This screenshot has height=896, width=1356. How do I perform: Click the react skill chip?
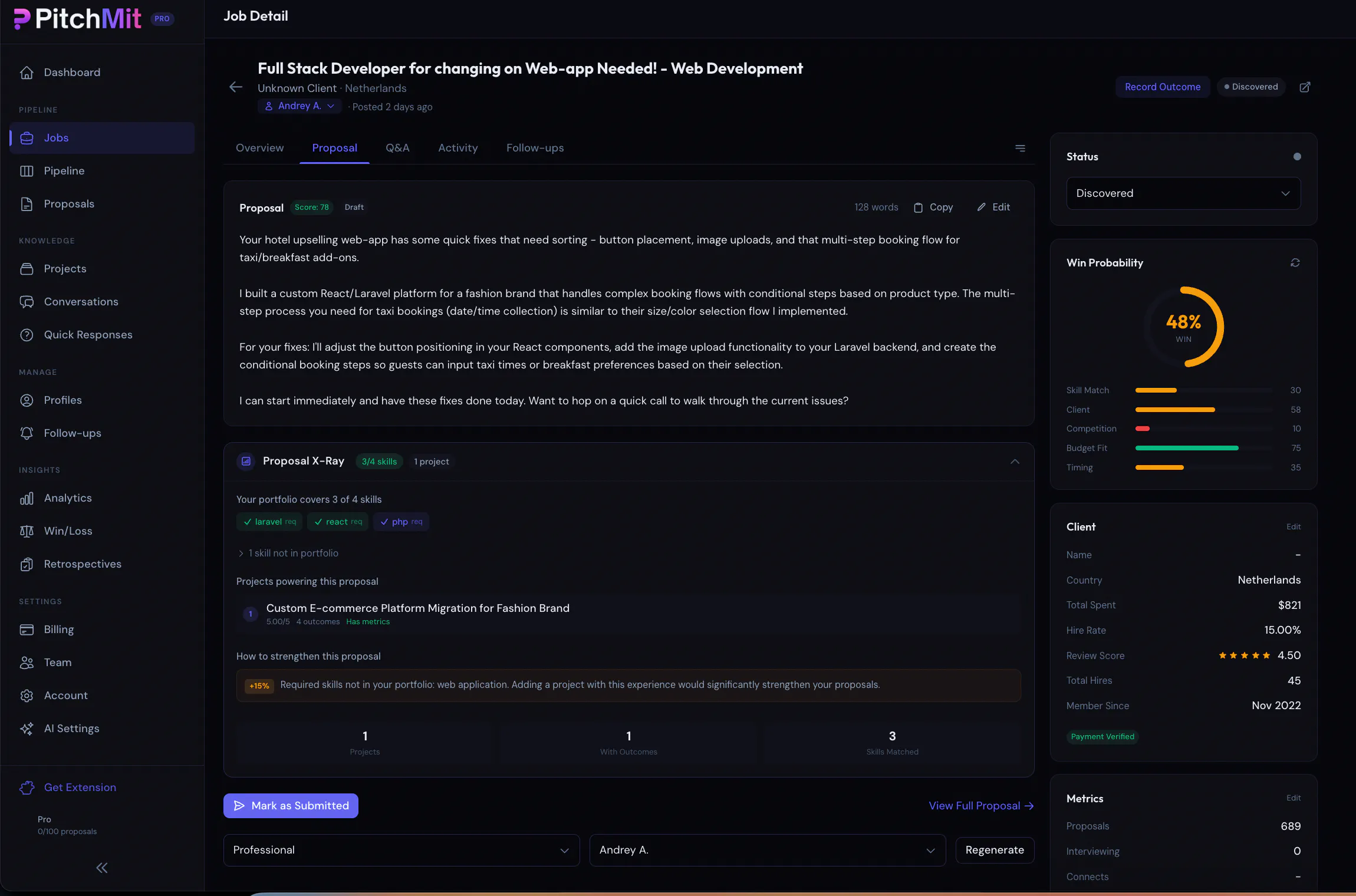[x=338, y=522]
